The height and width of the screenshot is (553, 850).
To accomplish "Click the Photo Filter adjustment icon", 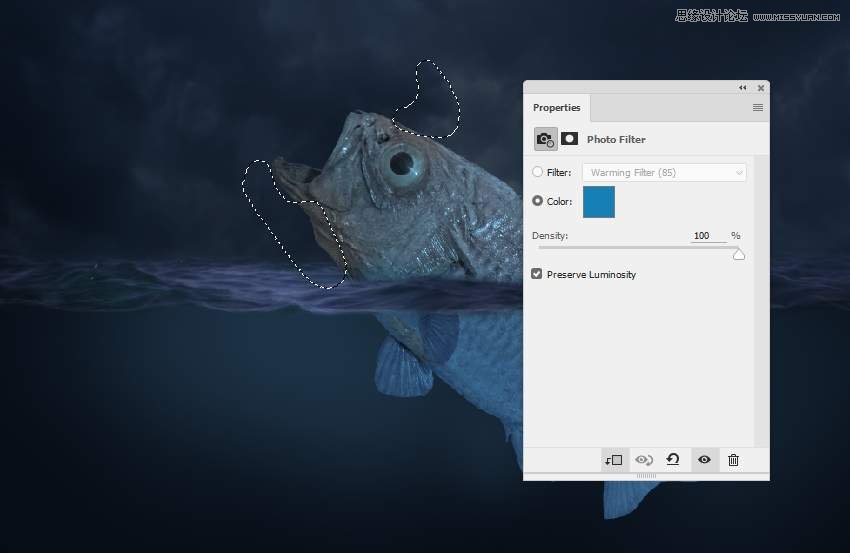I will click(545, 139).
